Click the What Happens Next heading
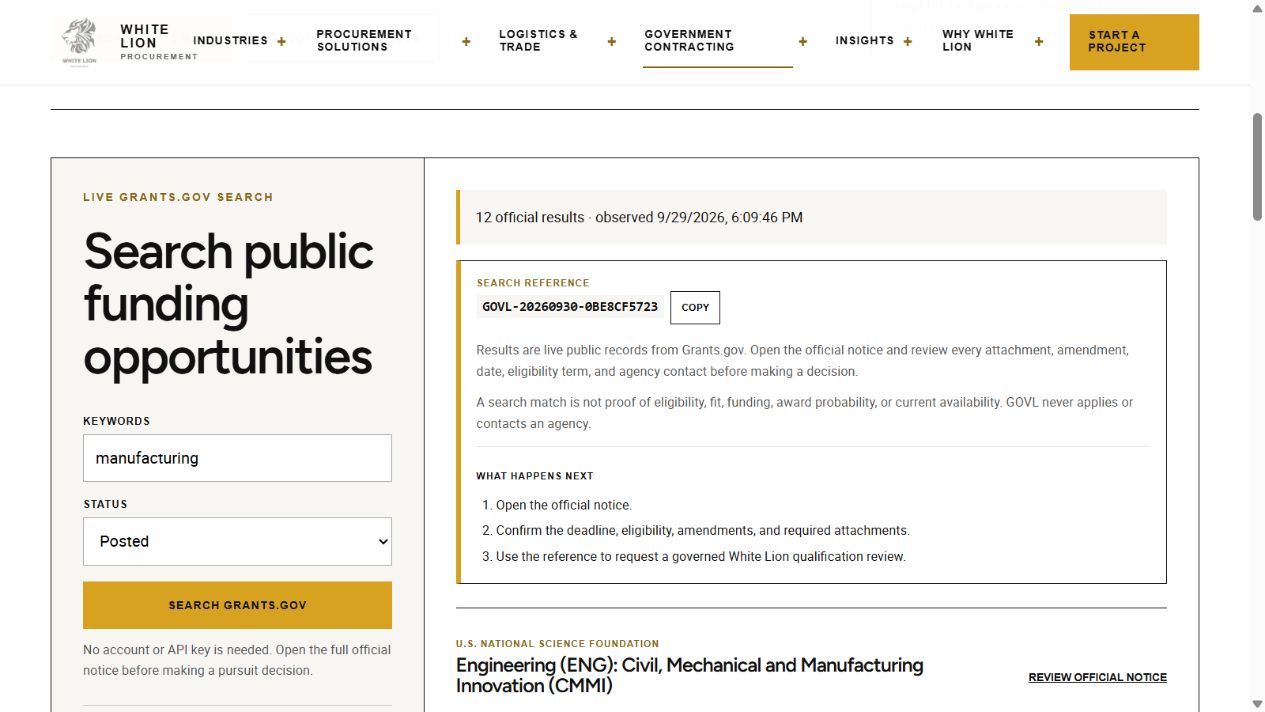Screen dimensions: 1265x712 pyautogui.click(x=535, y=476)
